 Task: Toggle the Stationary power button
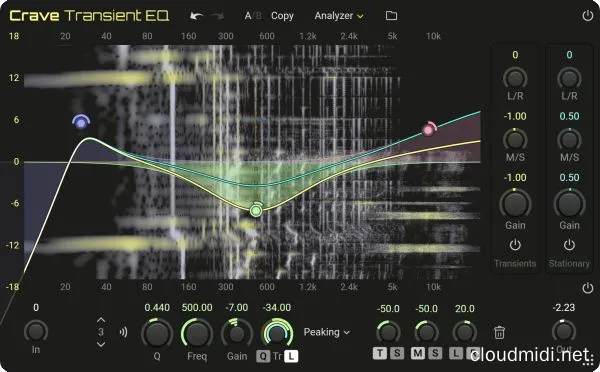569,245
